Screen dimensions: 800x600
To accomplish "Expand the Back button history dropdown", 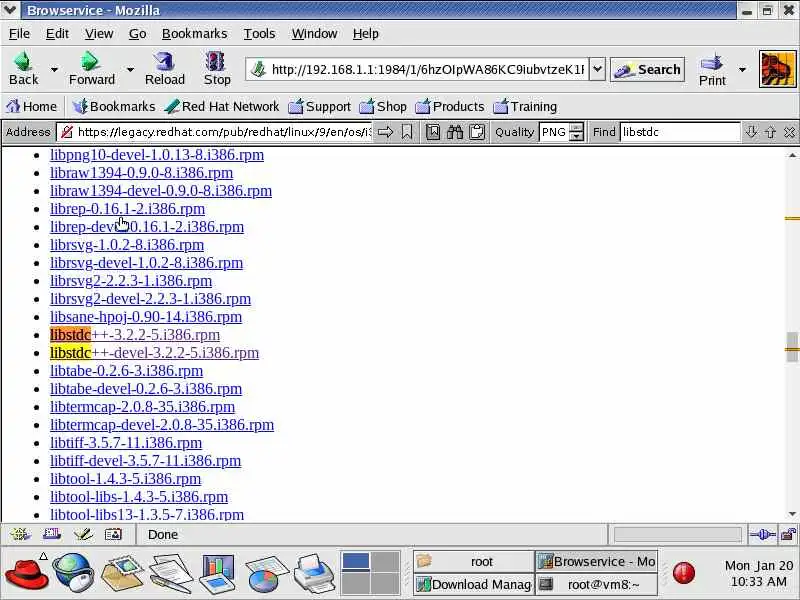I will tap(54, 69).
